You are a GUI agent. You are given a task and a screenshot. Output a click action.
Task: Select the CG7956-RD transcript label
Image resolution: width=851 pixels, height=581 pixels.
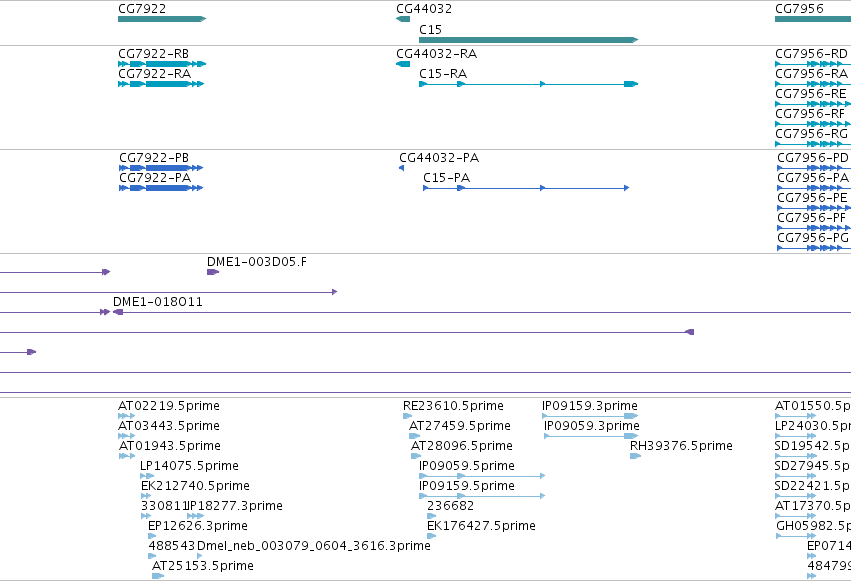tap(811, 54)
